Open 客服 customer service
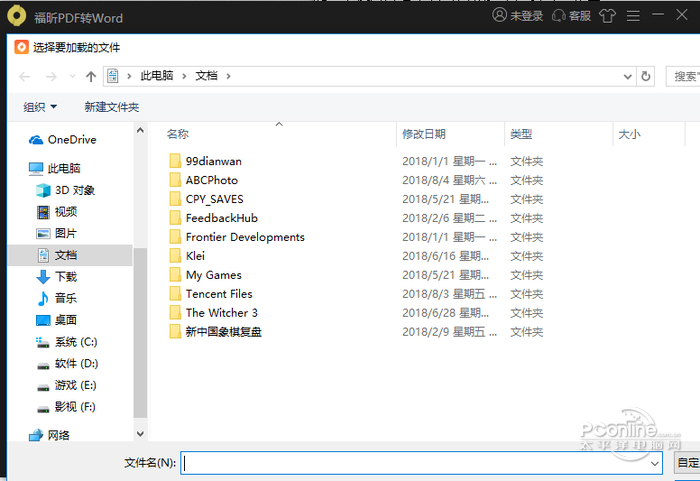This screenshot has height=481, width=700. pos(572,16)
